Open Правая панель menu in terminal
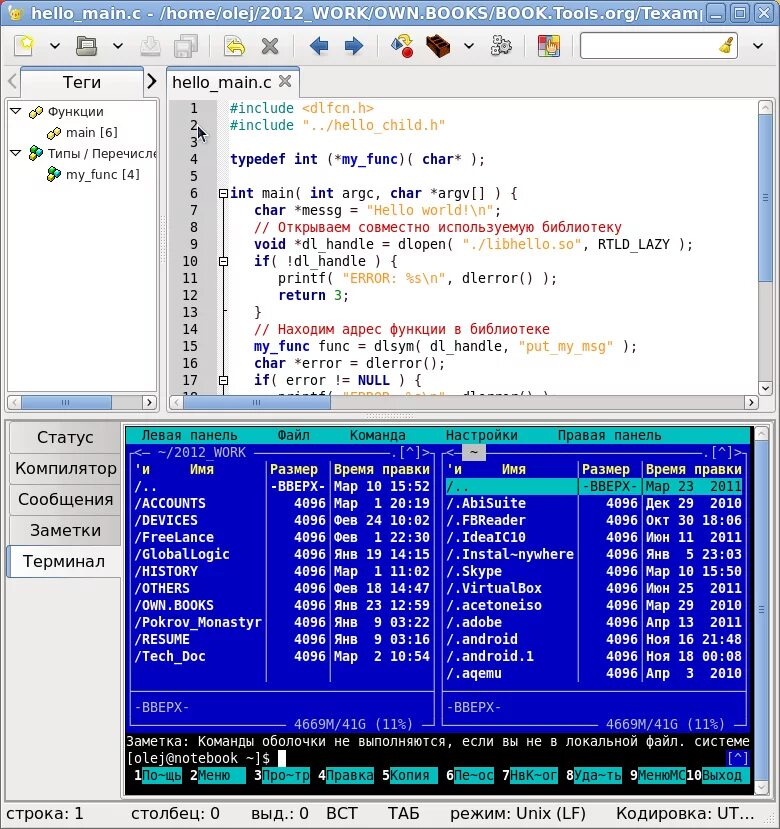 coord(609,435)
